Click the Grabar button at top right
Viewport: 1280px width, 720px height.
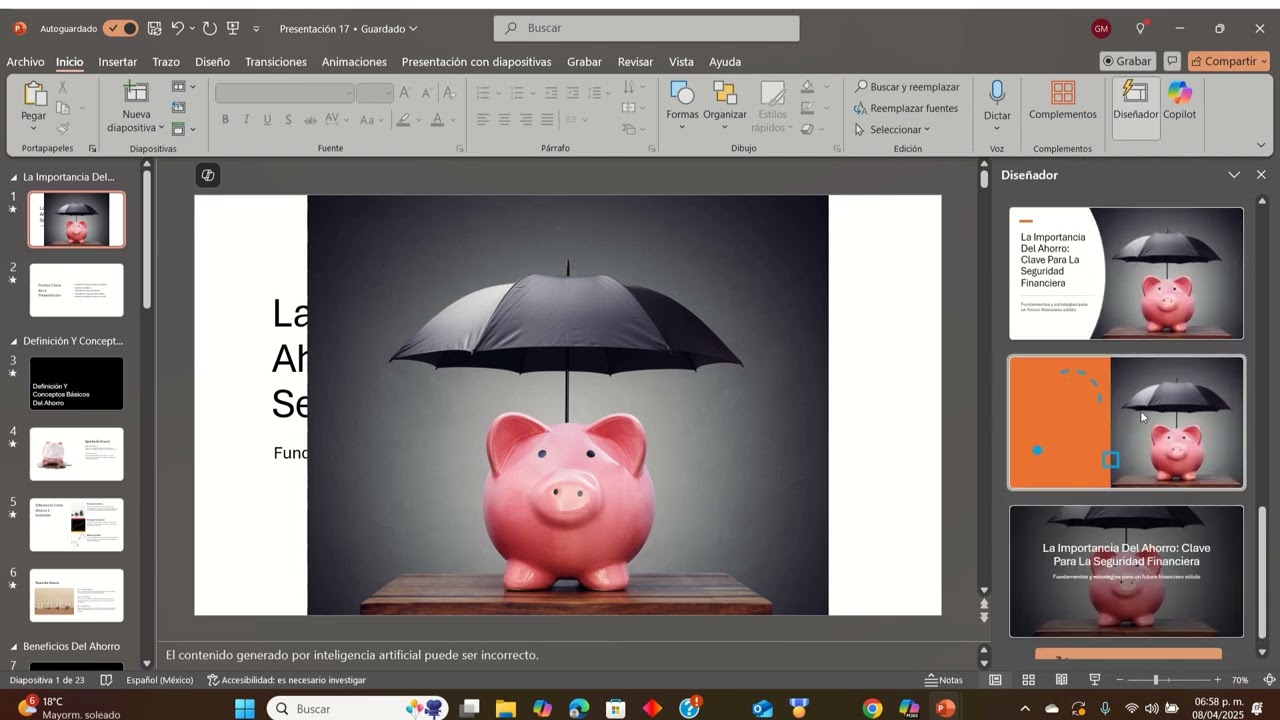click(x=1127, y=61)
